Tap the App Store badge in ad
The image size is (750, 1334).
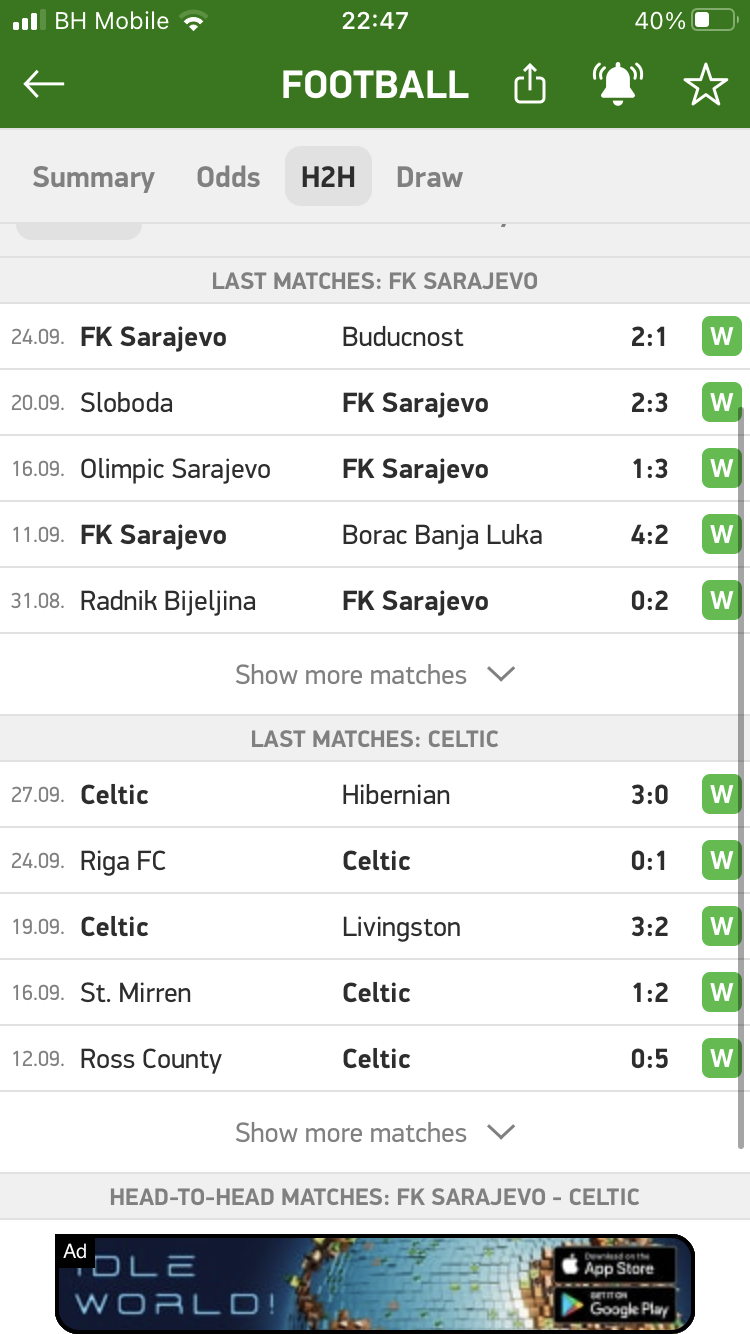pyautogui.click(x=615, y=1264)
